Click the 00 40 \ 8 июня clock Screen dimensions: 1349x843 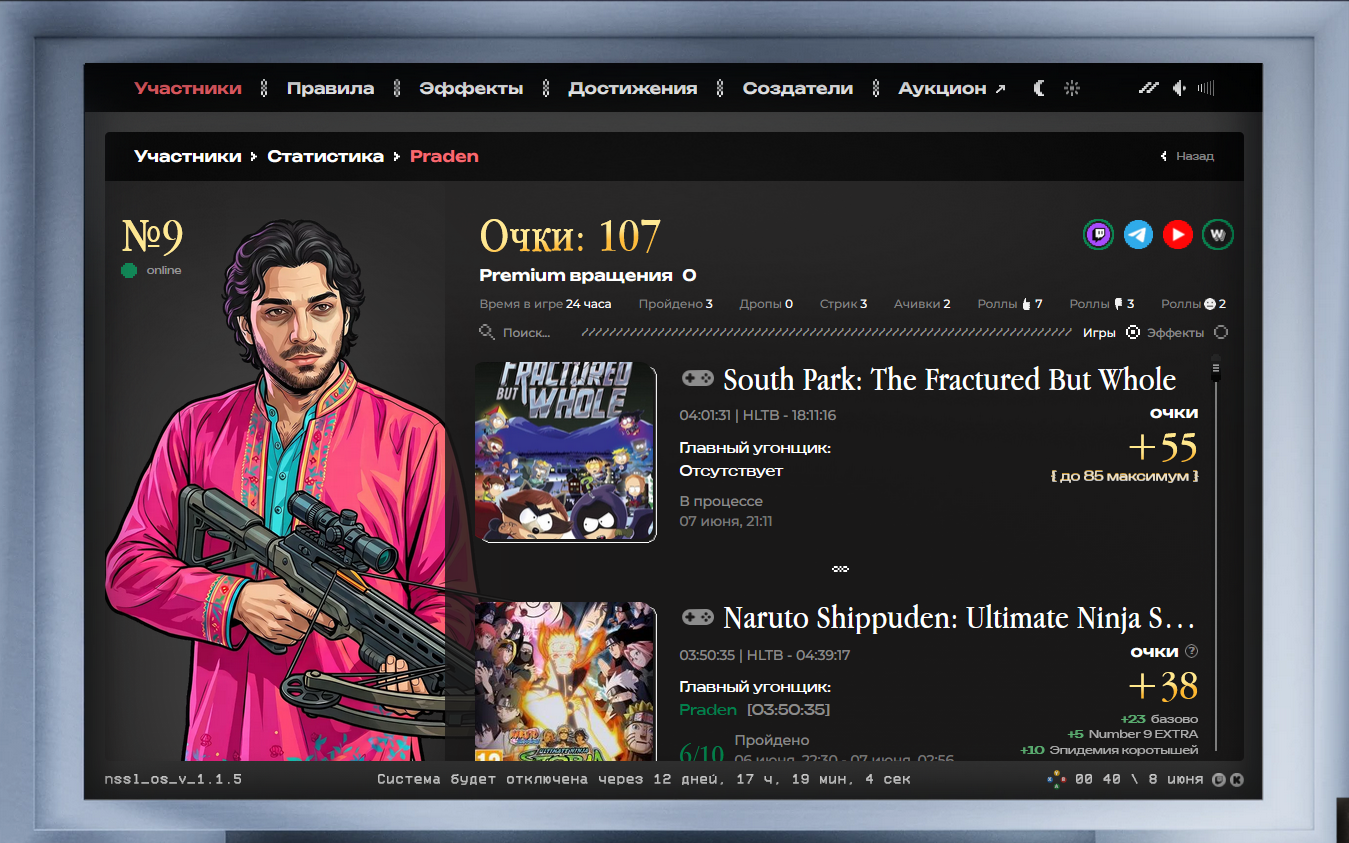pyautogui.click(x=1139, y=779)
